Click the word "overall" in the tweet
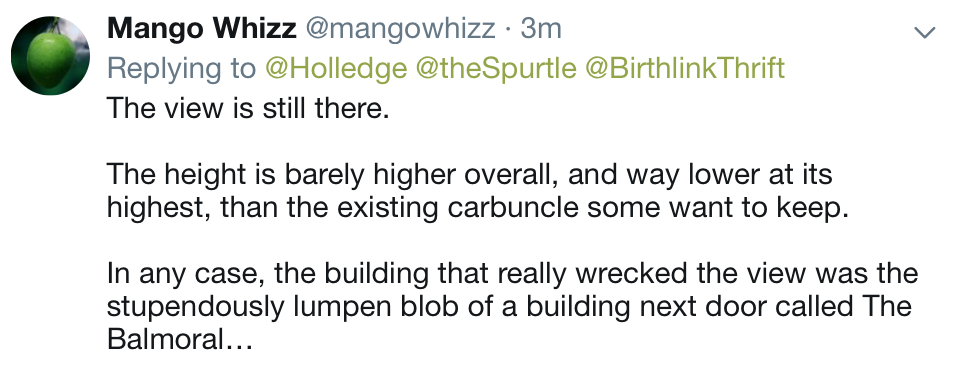Image resolution: width=958 pixels, height=376 pixels. [512, 174]
